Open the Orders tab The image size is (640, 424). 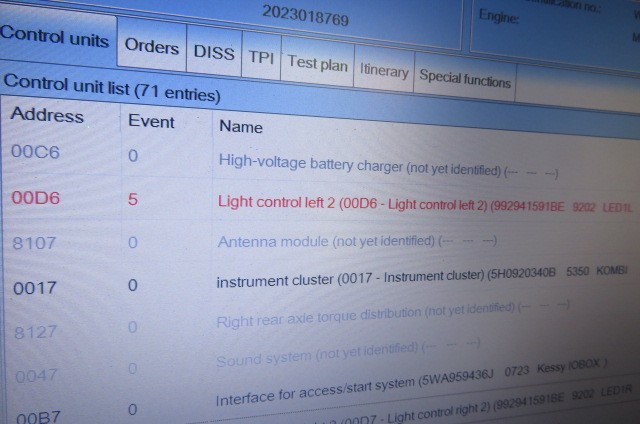(151, 47)
